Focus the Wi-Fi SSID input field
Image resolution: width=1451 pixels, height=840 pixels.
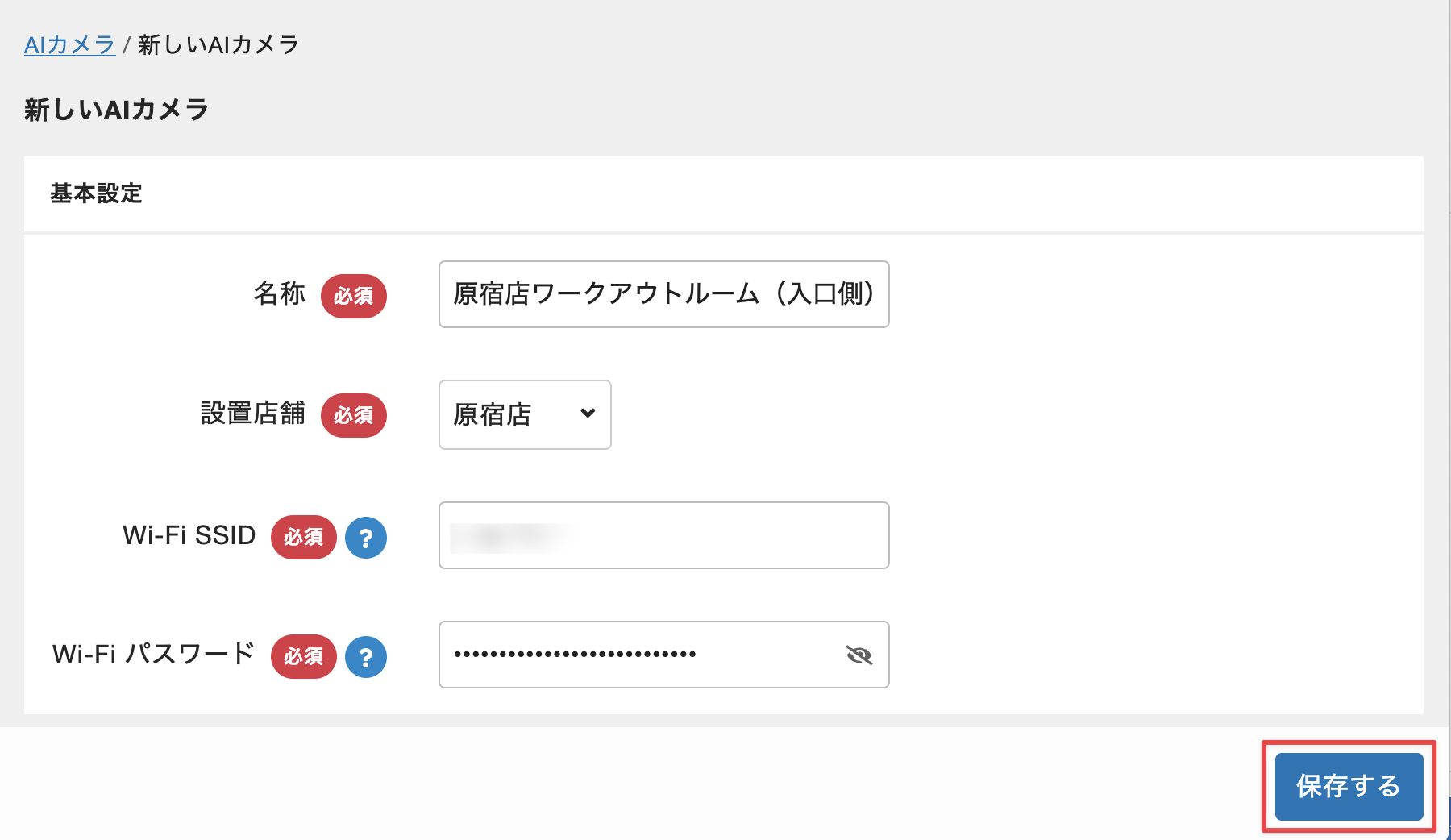pos(663,535)
